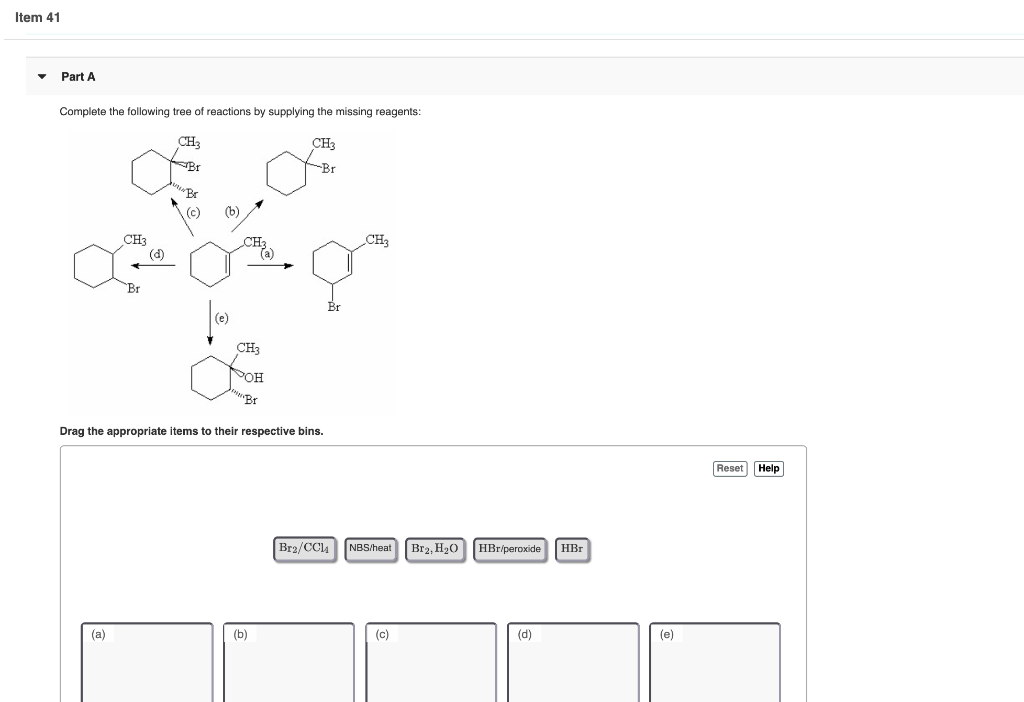Select the Br2, H2O reagent tile

coord(434,549)
